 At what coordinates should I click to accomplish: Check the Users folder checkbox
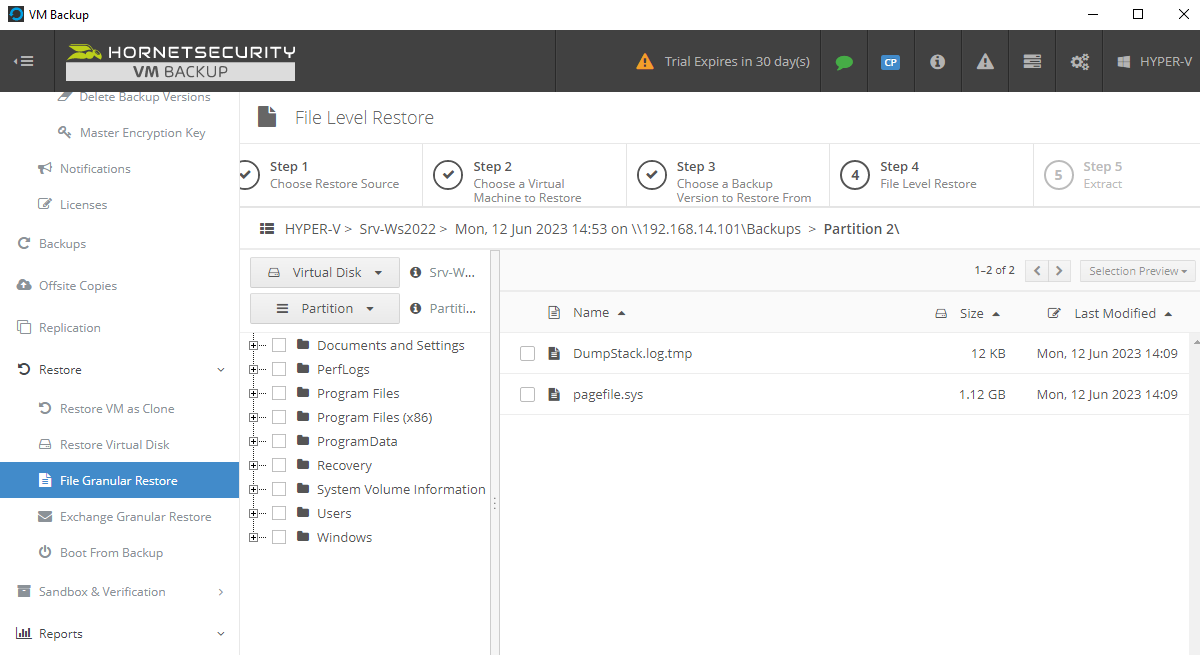tap(279, 513)
